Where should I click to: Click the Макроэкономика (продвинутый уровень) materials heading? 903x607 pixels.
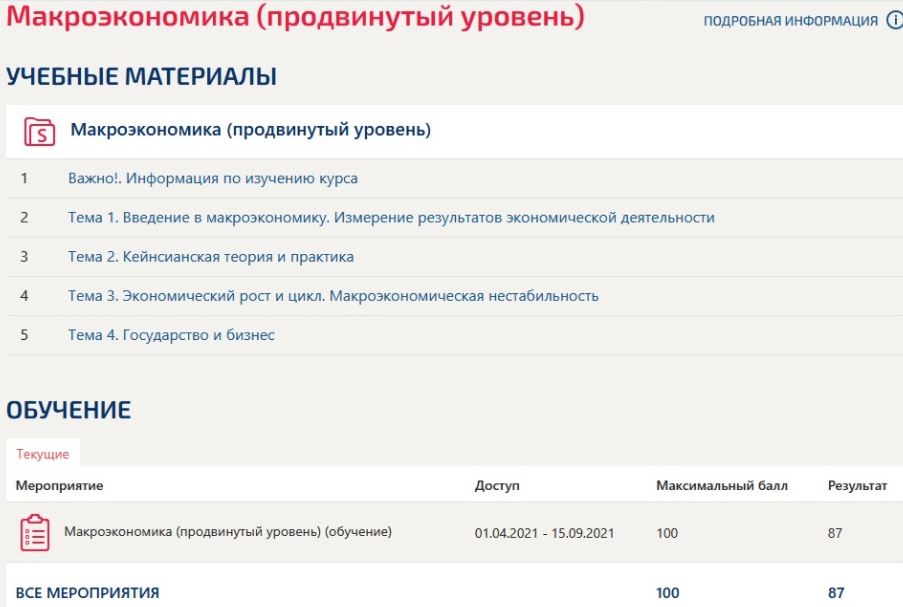coord(251,130)
